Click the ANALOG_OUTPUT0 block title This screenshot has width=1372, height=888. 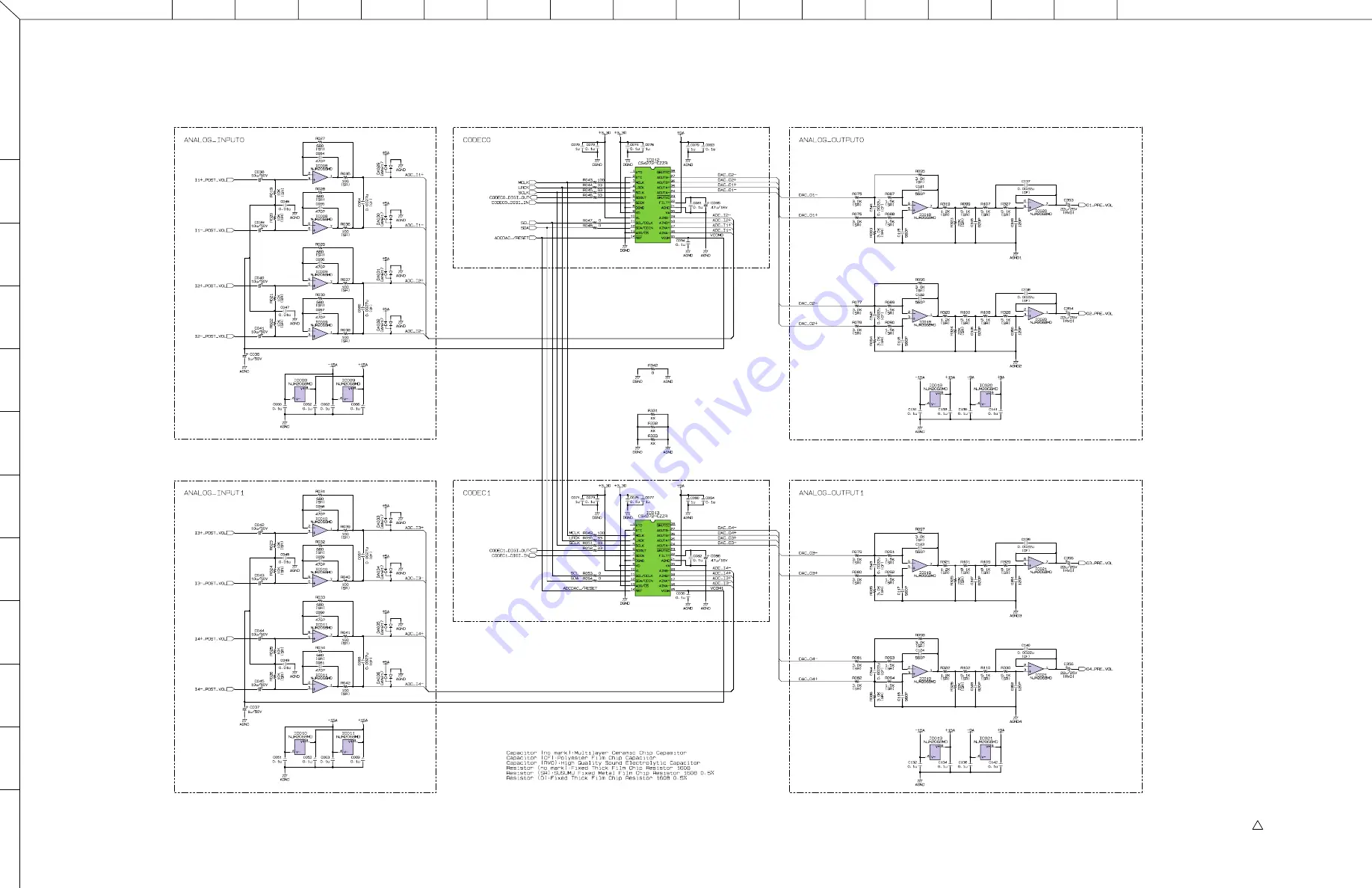tap(831, 140)
